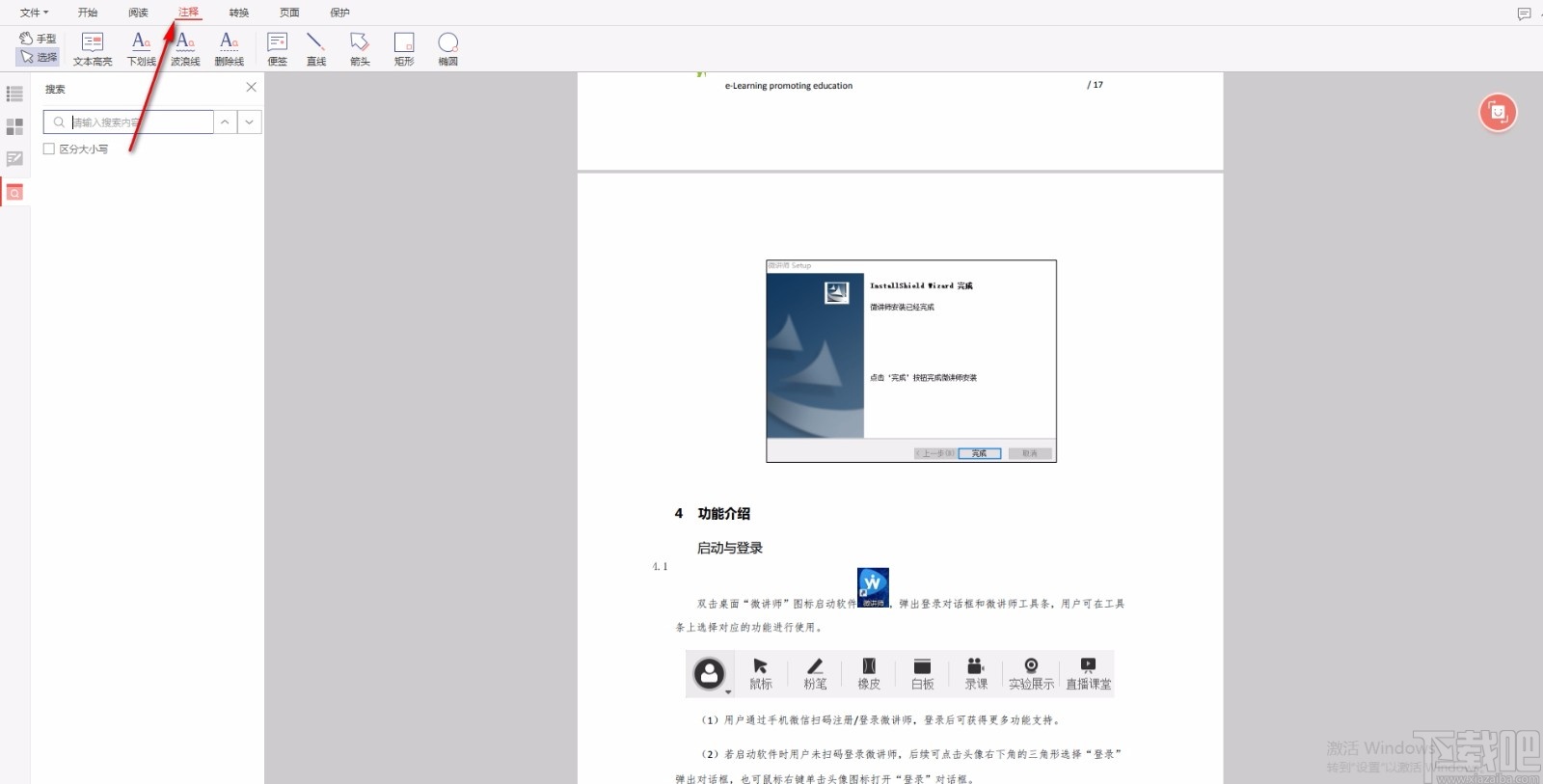Focus the search content input field
The height and width of the screenshot is (784, 1543).
tap(128, 122)
